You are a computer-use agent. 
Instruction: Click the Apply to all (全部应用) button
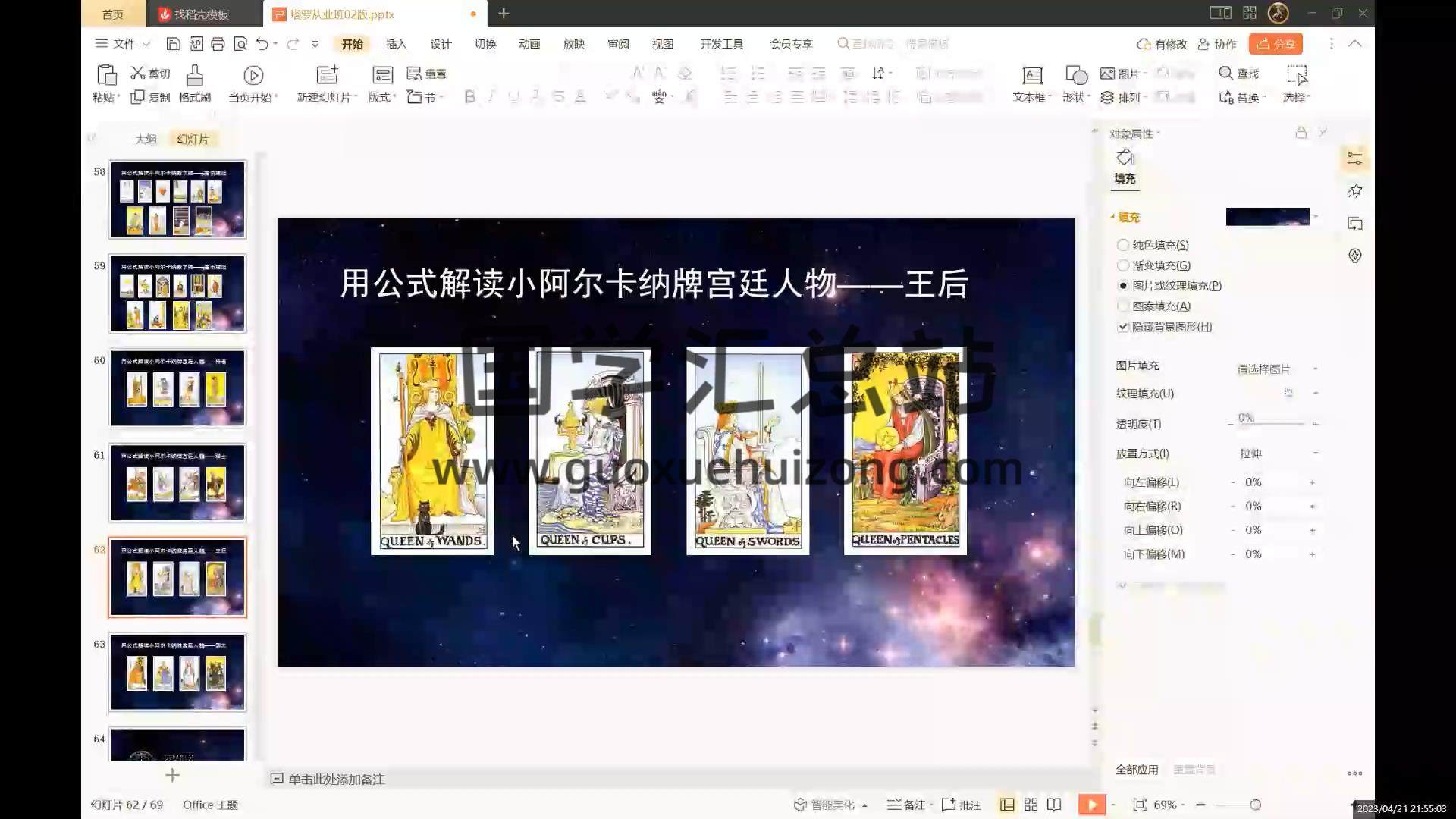(x=1137, y=770)
